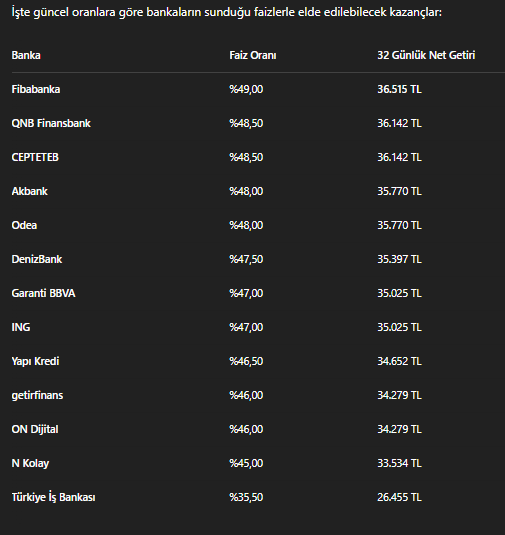Click Yapı Kredi in the list
The width and height of the screenshot is (505, 535).
tap(35, 361)
